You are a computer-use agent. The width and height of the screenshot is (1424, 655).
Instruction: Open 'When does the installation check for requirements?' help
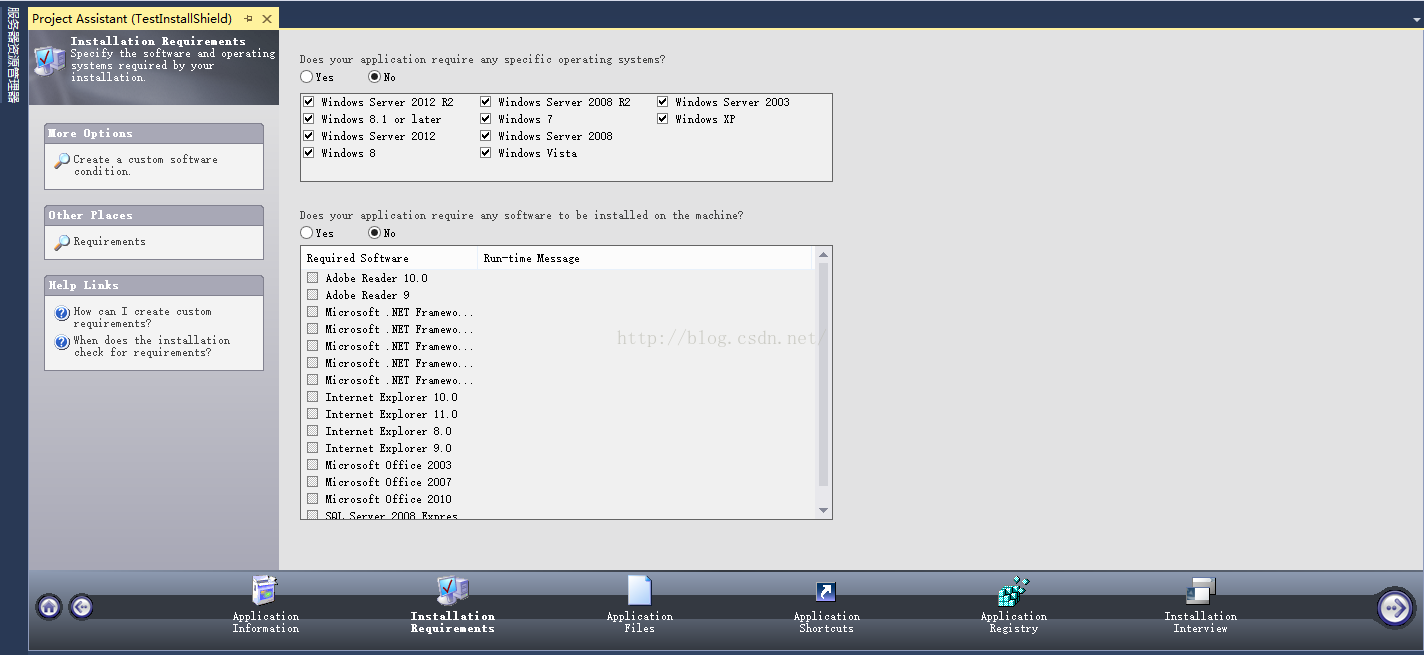click(x=152, y=346)
